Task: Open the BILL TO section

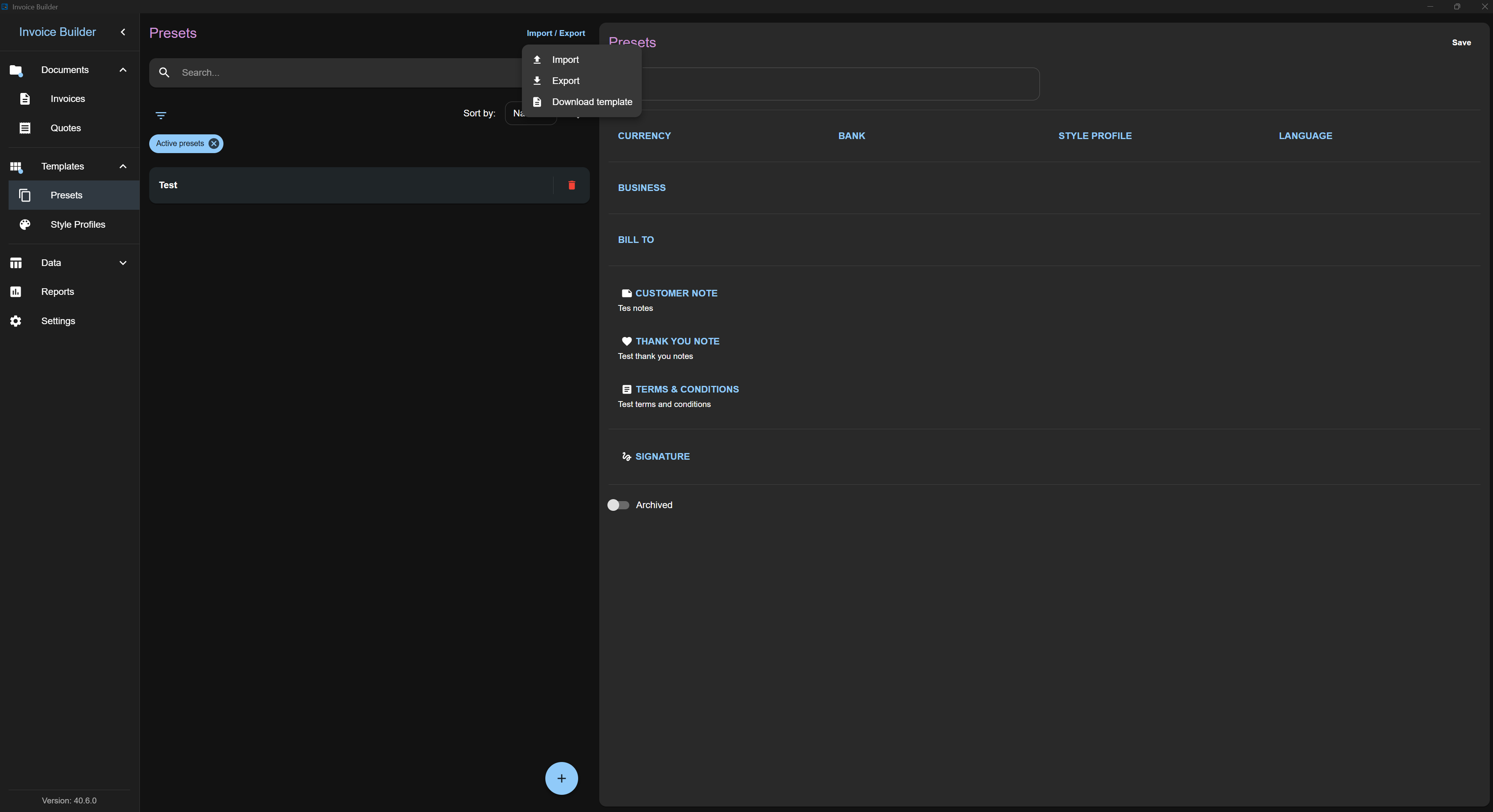Action: [636, 240]
